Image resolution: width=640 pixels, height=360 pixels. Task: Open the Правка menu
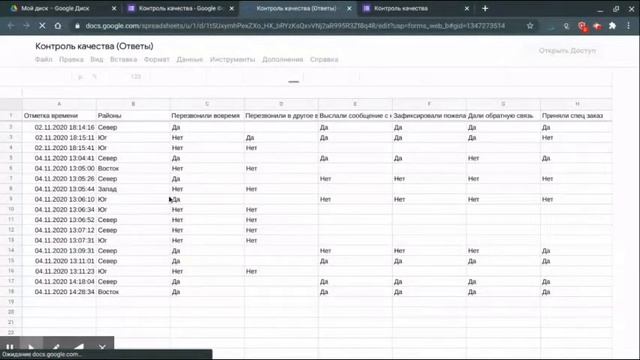pyautogui.click(x=71, y=60)
